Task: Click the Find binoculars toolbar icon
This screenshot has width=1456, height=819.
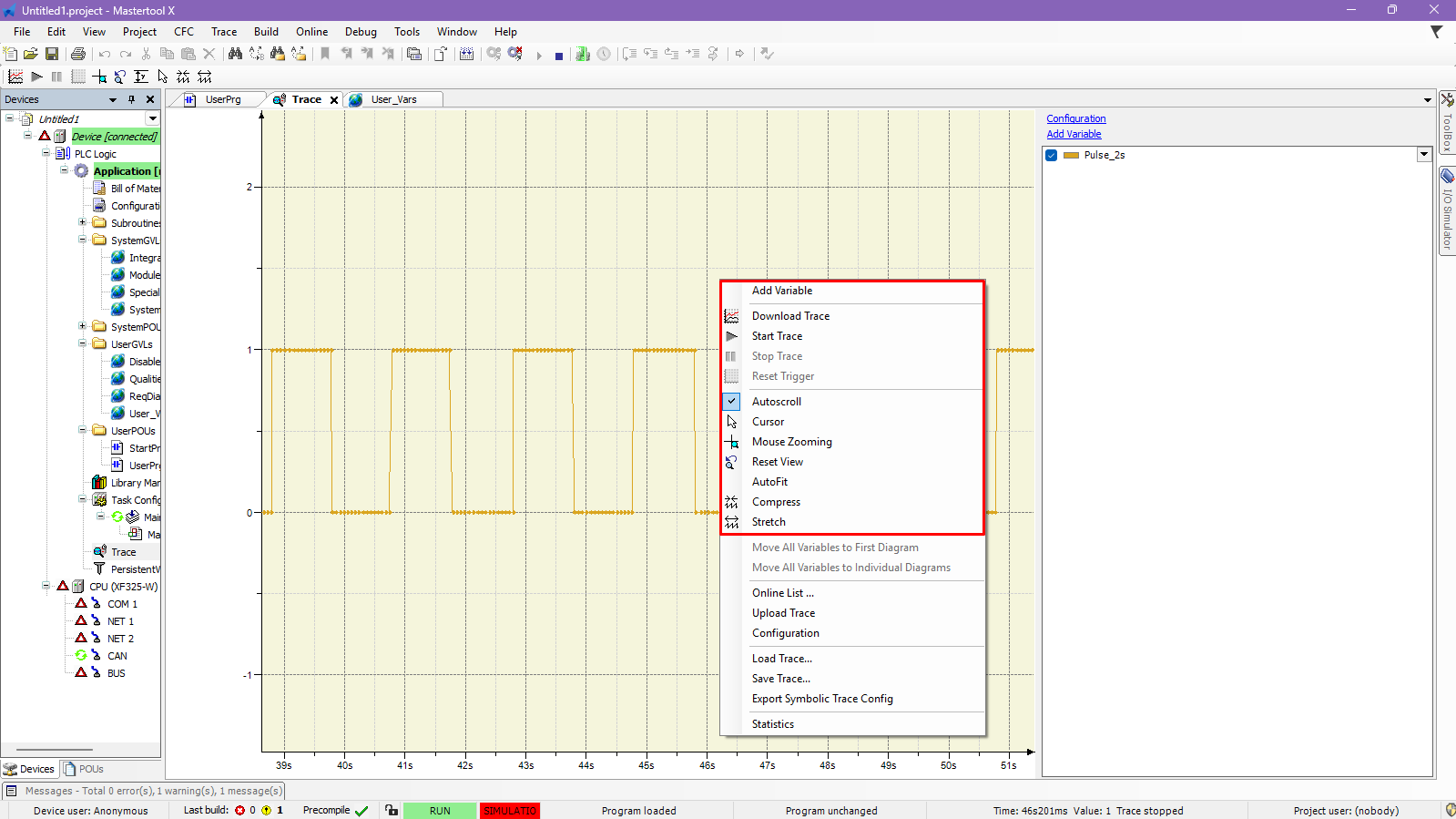Action: 235,55
